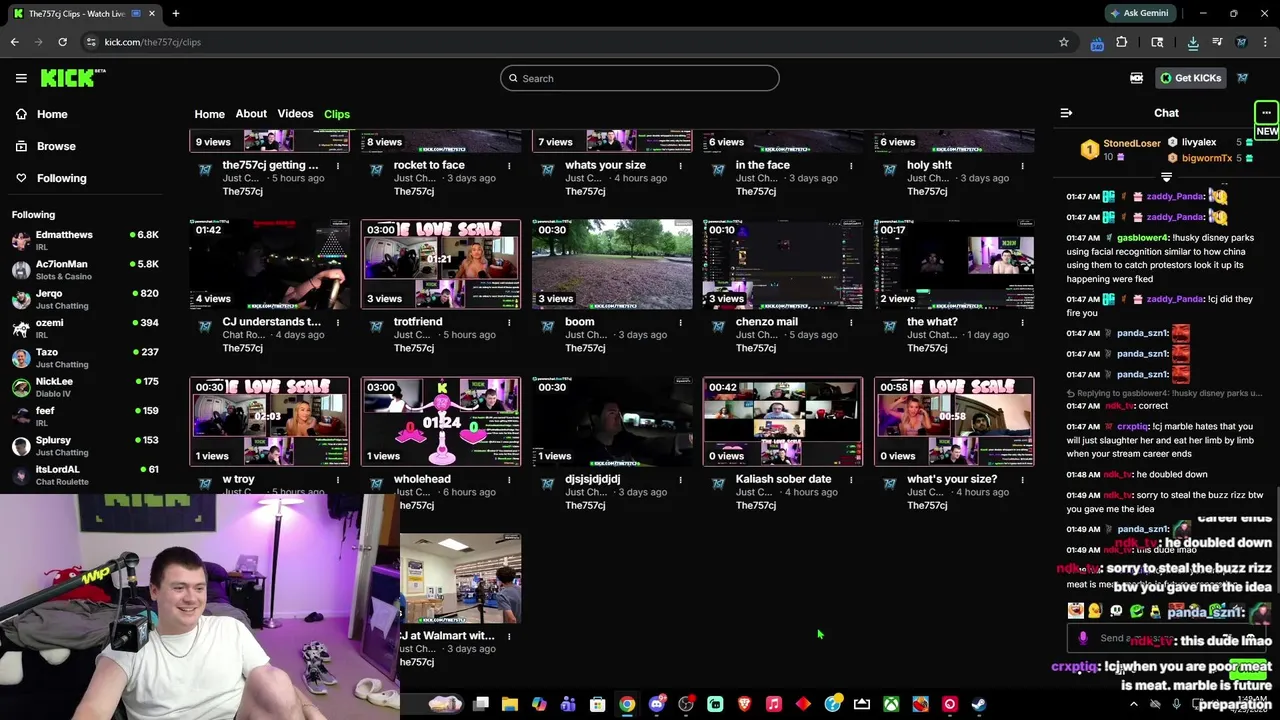Play the 'trotfriend' clip thumbnail
Screen dimensions: 1280x720
441,264
